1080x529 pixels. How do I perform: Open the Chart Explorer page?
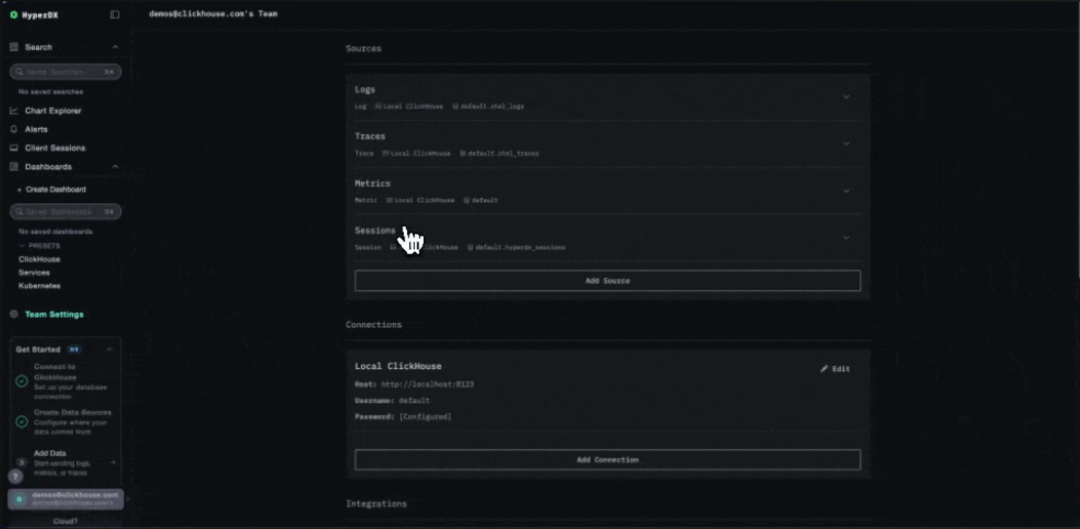click(53, 110)
